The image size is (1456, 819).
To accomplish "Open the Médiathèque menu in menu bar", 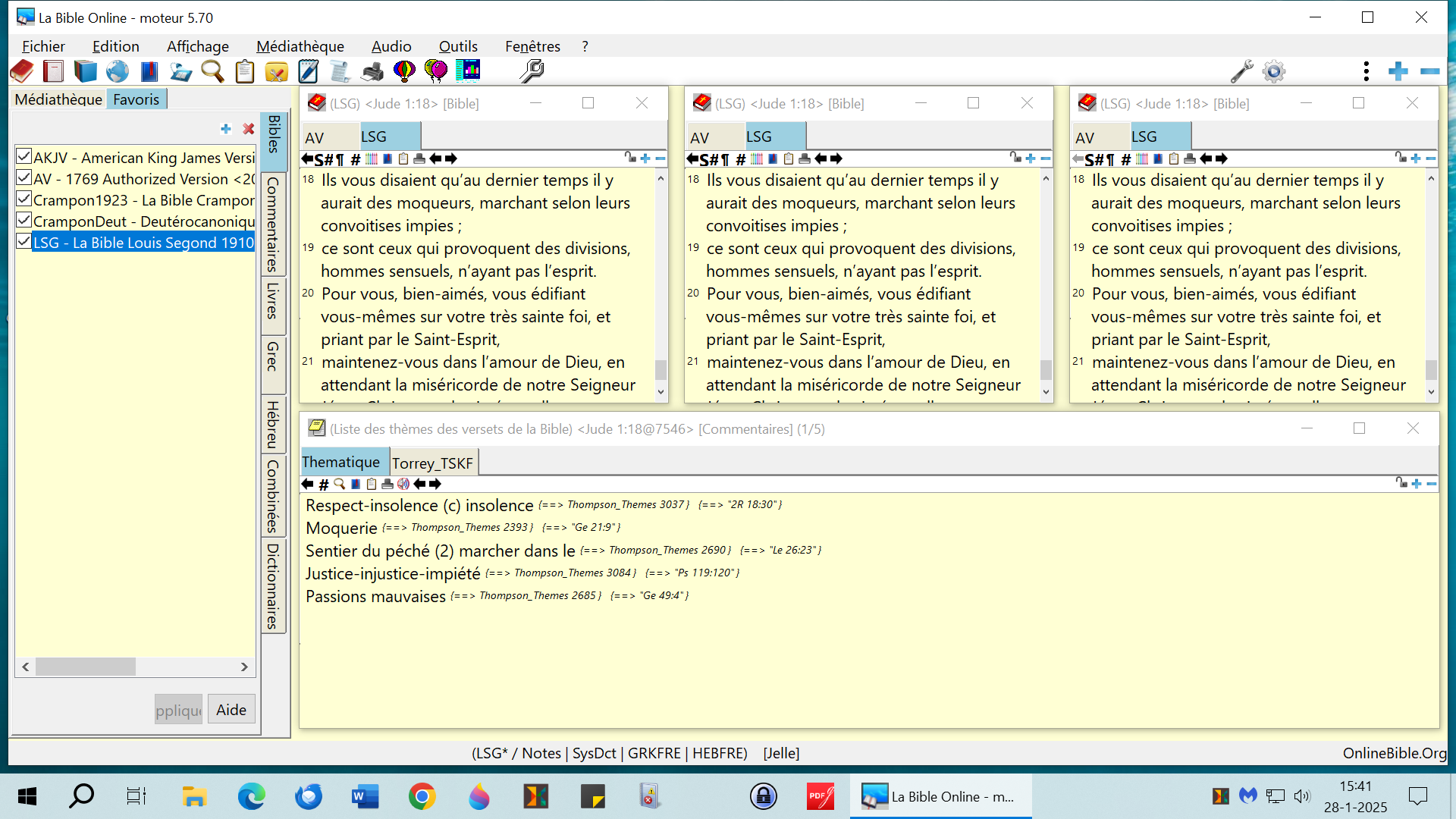I will (x=300, y=46).
